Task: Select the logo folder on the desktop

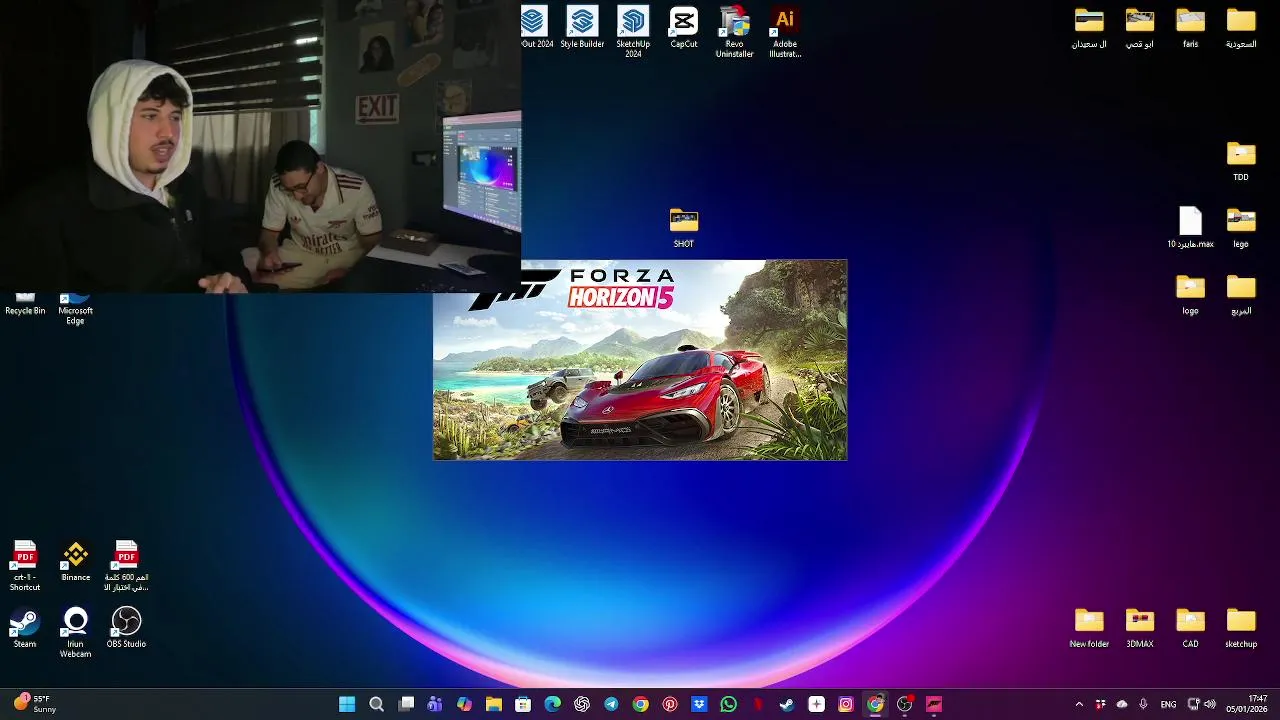Action: pos(1190,295)
